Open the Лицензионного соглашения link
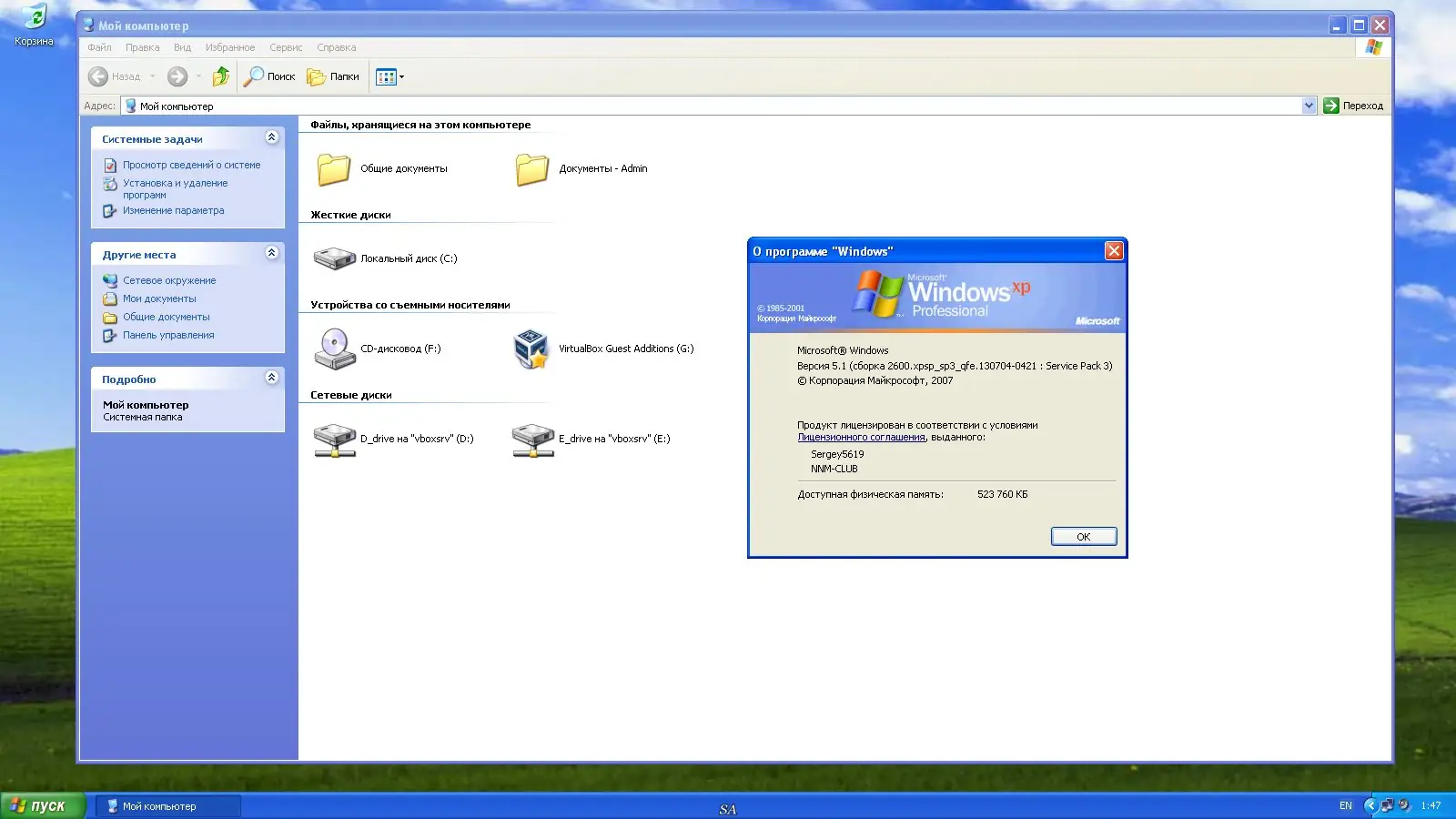This screenshot has height=819, width=1456. [x=859, y=437]
